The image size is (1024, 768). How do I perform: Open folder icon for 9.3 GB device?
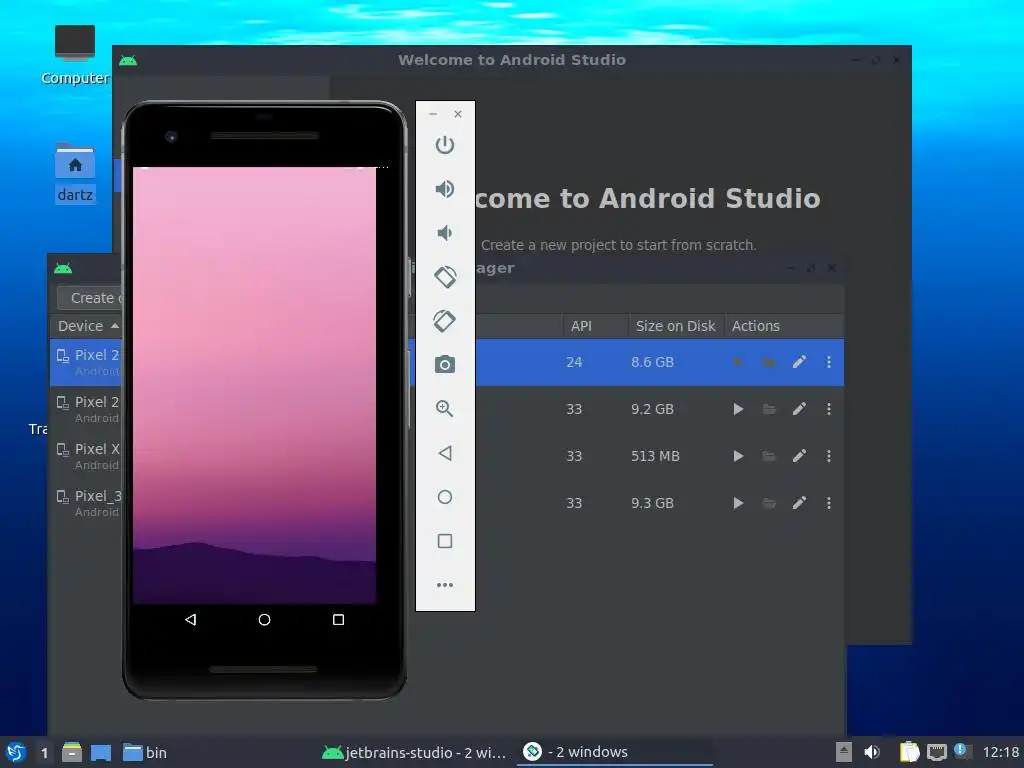tap(769, 503)
